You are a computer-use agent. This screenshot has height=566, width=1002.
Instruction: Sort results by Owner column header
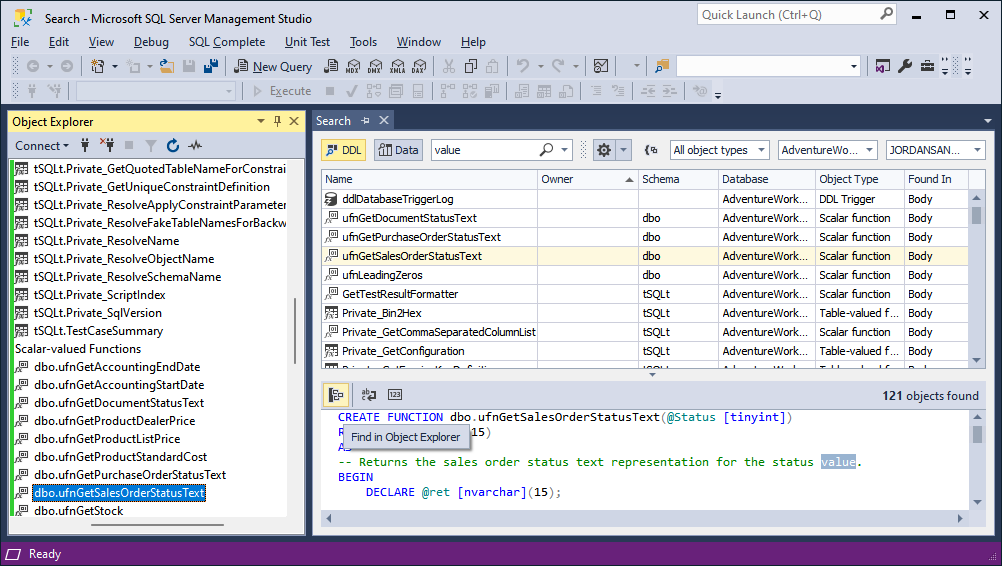coord(587,180)
